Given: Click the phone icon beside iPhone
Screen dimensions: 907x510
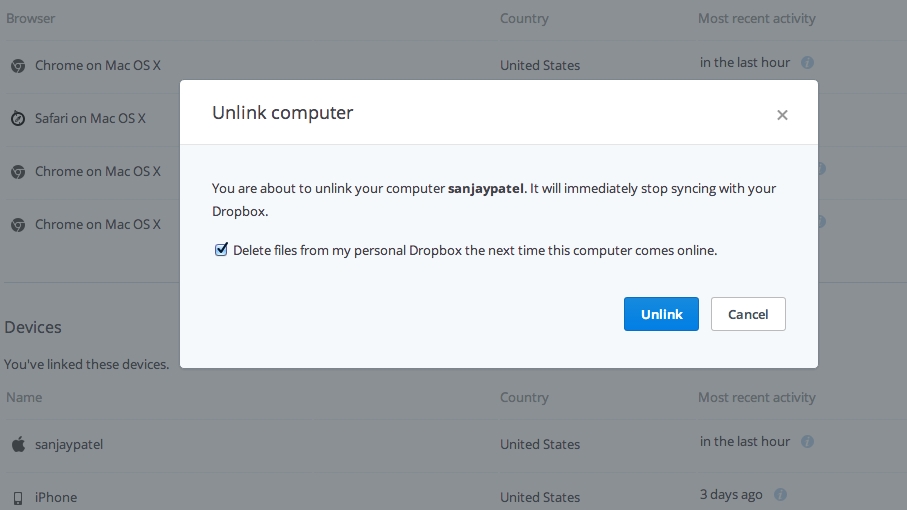Looking at the screenshot, I should 18,497.
